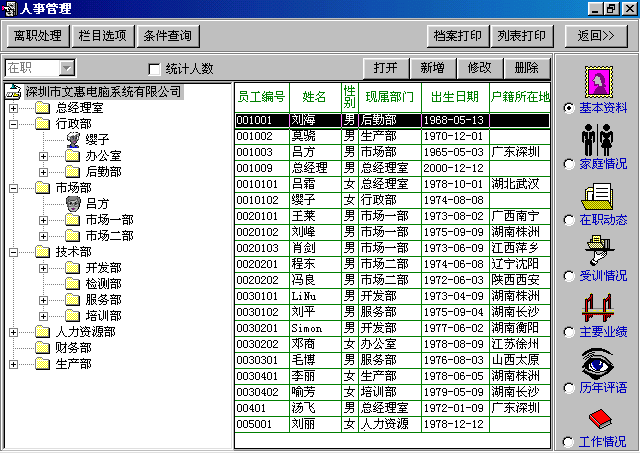640x453 pixels.
Task: Collapse the 市场部 tree node
Action: click(x=13, y=188)
